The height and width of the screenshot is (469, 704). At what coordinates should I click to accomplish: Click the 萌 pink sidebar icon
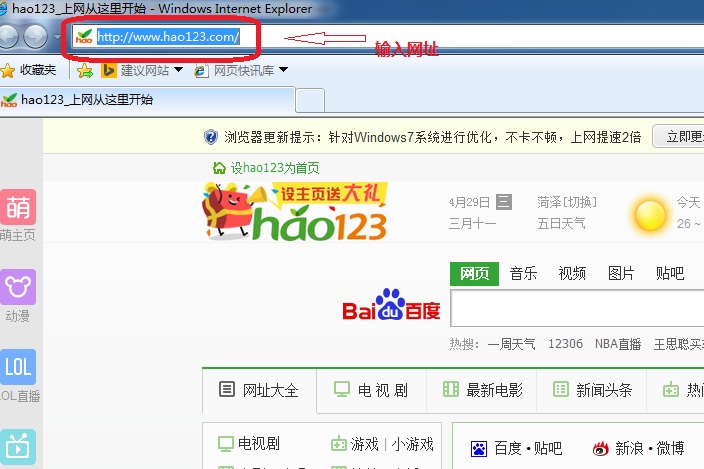[18, 207]
